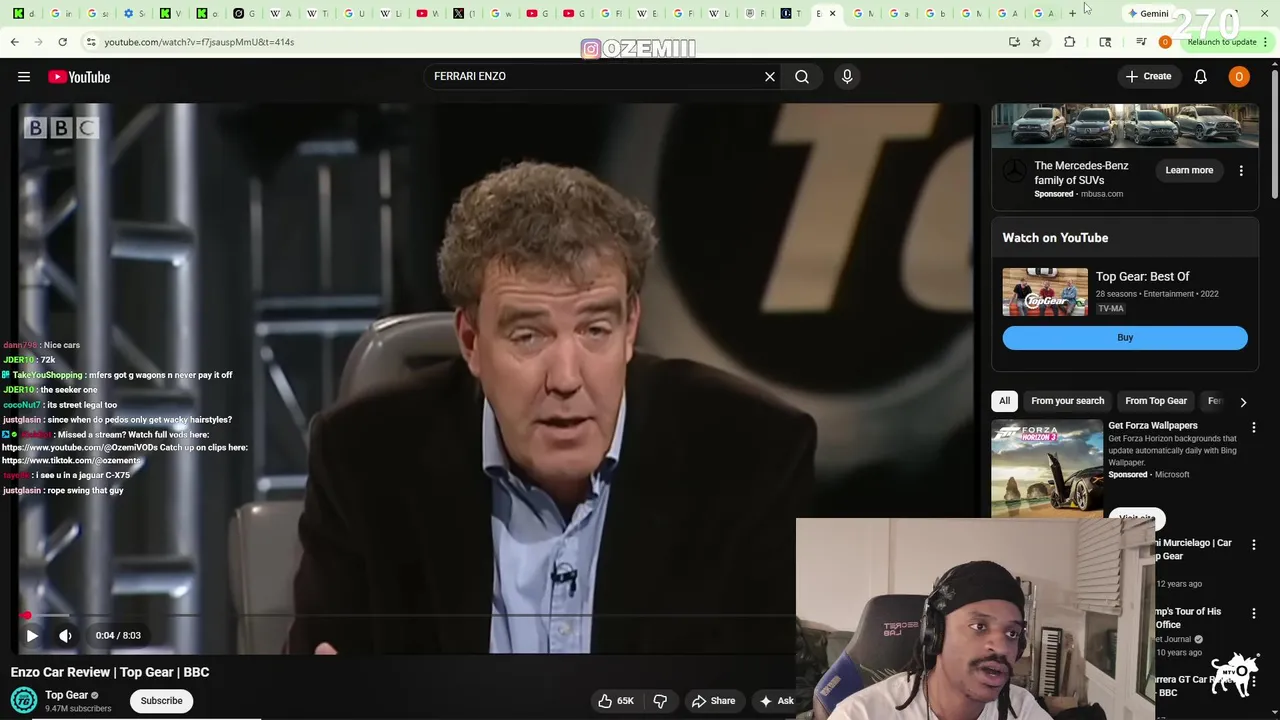The width and height of the screenshot is (1280, 720).
Task: Play the Enzo Car Review video
Action: [x=32, y=635]
